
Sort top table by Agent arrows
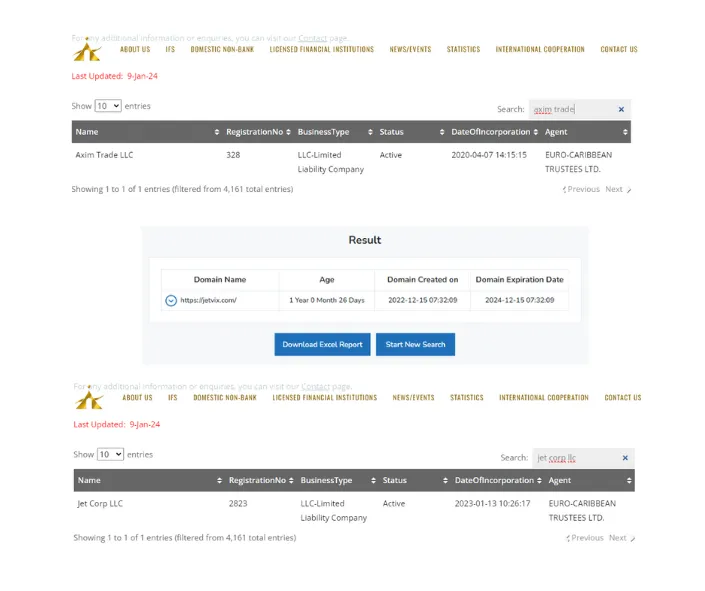[625, 132]
